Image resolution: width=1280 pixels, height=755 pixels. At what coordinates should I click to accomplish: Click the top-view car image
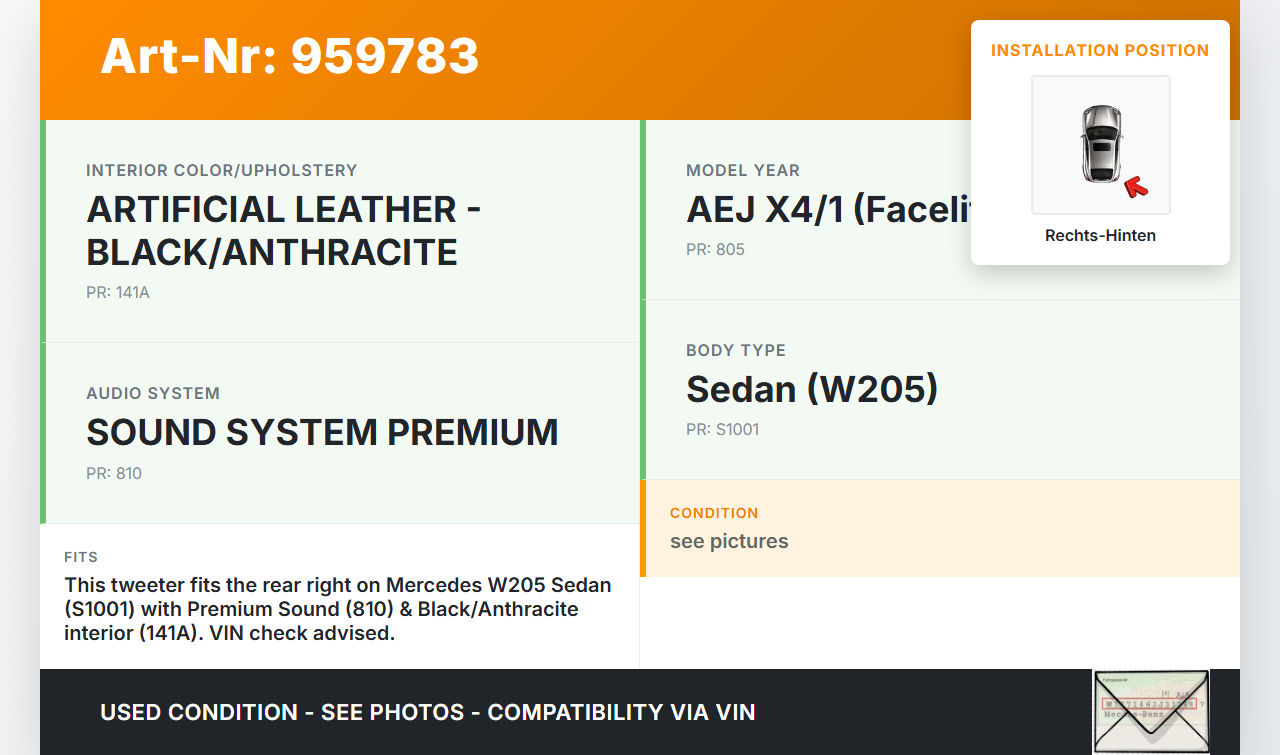click(x=1100, y=143)
